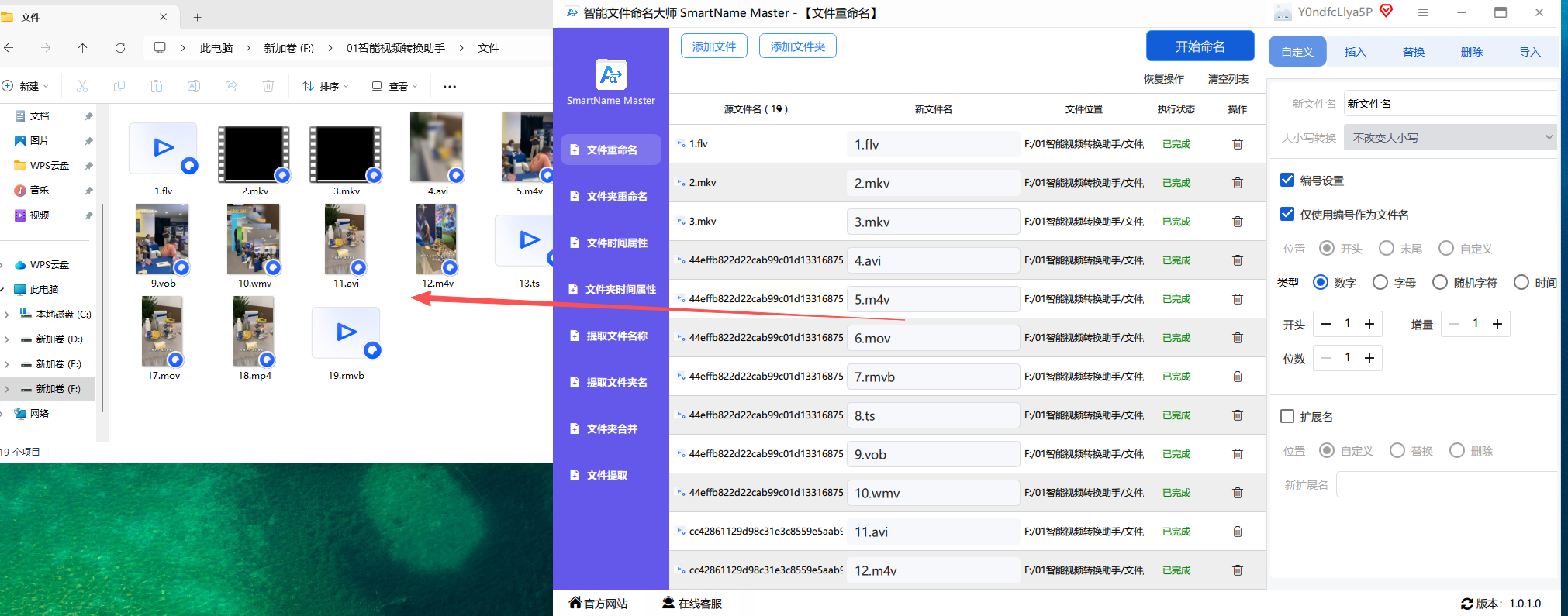The height and width of the screenshot is (616, 1568).
Task: Open the 排序 sort dropdown
Action: click(325, 86)
